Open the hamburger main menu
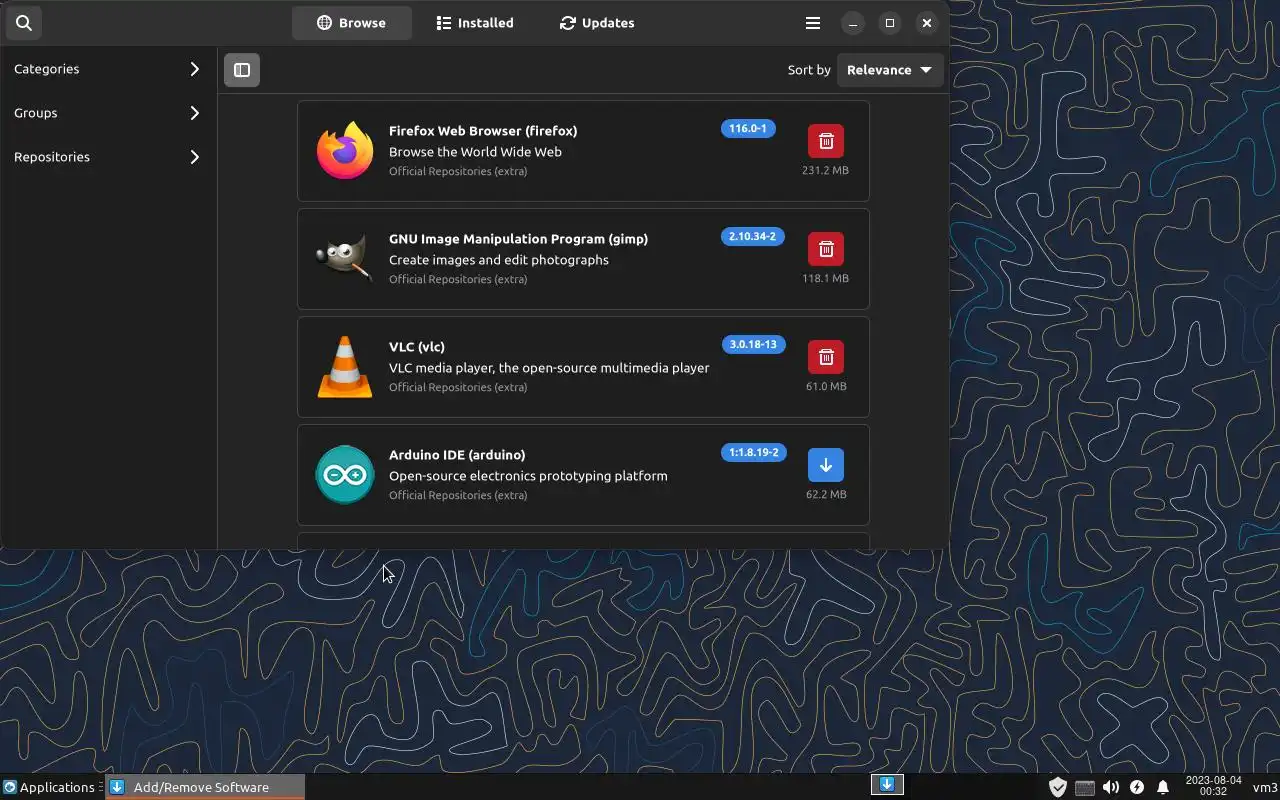1280x800 pixels. pos(813,23)
